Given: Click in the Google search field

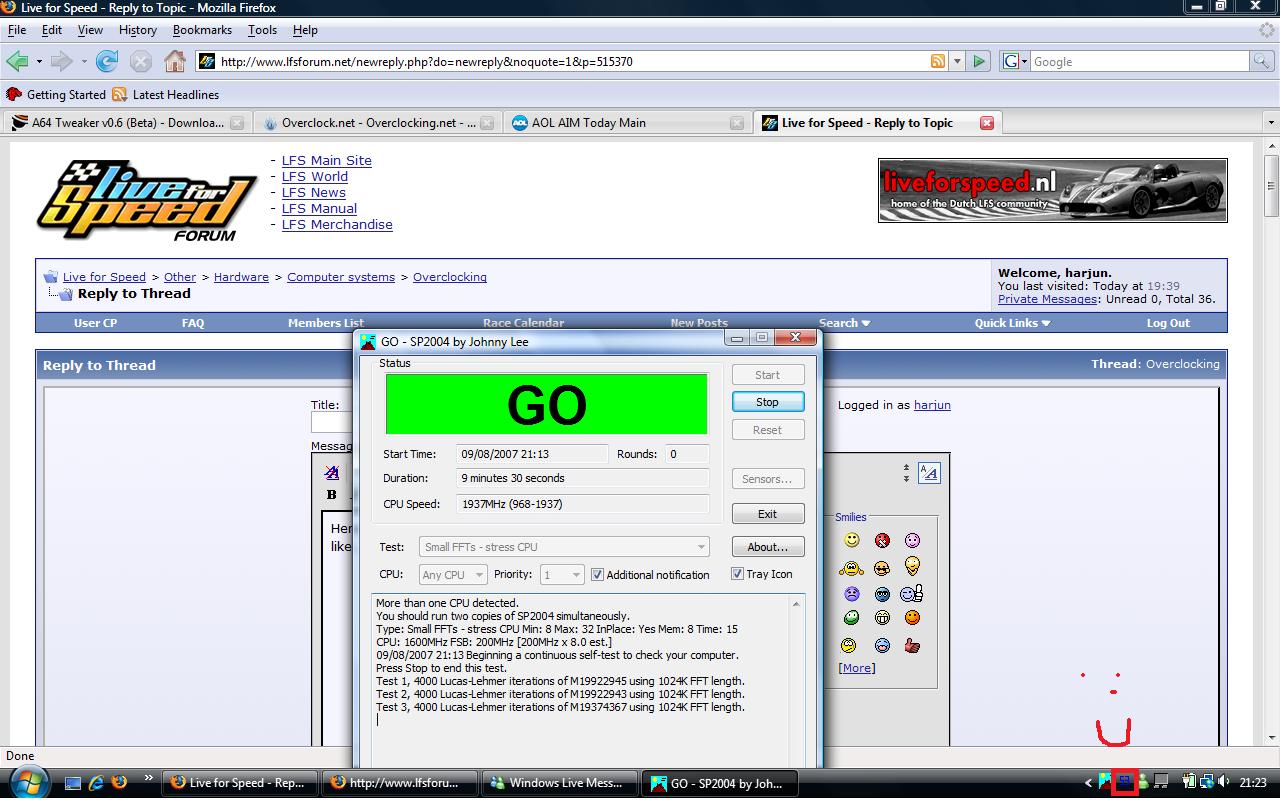Looking at the screenshot, I should click(1140, 61).
